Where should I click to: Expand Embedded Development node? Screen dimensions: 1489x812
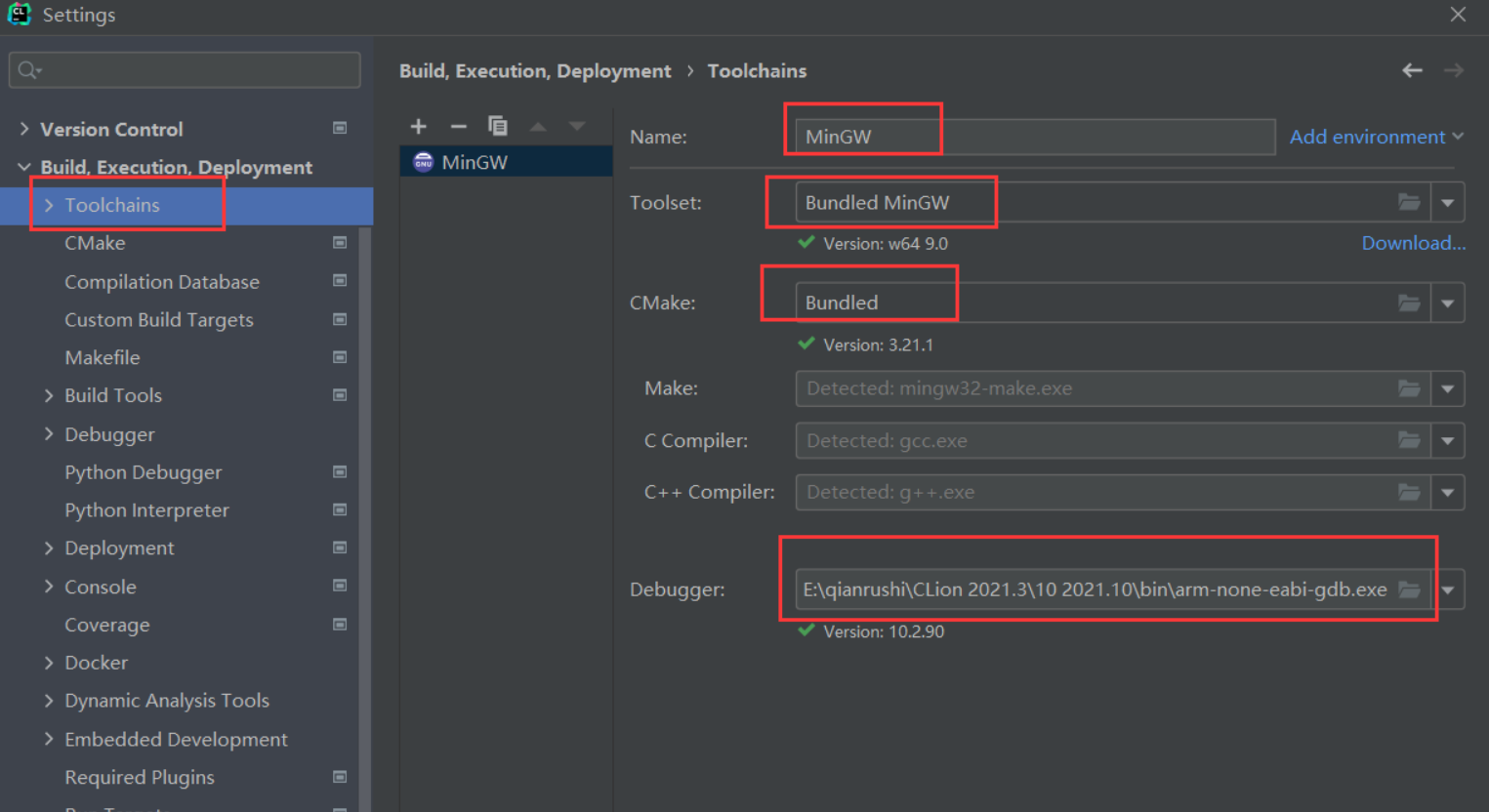pyautogui.click(x=49, y=739)
